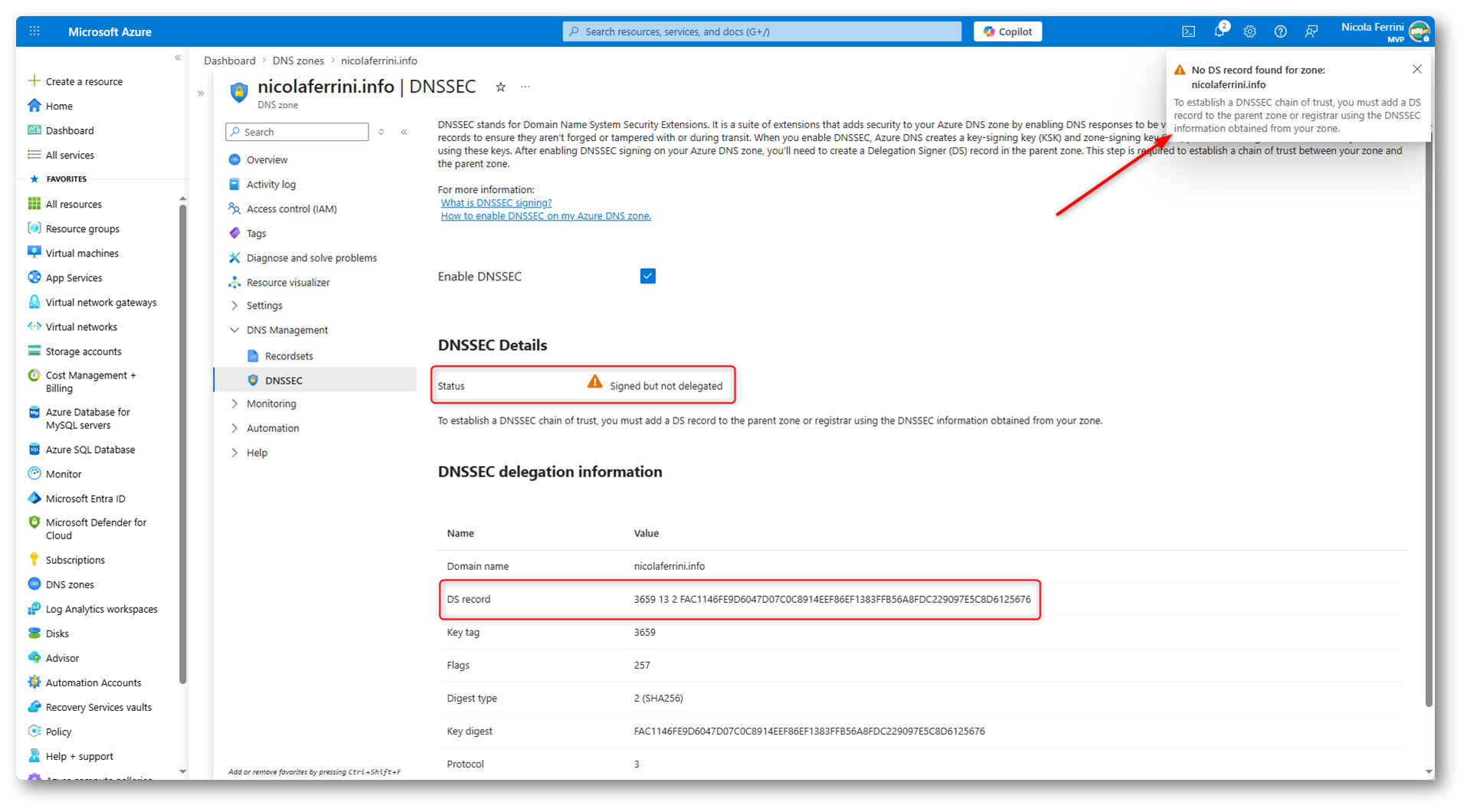This screenshot has width=1467, height=812.
Task: Open Cloud Shell from the top bar
Action: tap(1188, 31)
